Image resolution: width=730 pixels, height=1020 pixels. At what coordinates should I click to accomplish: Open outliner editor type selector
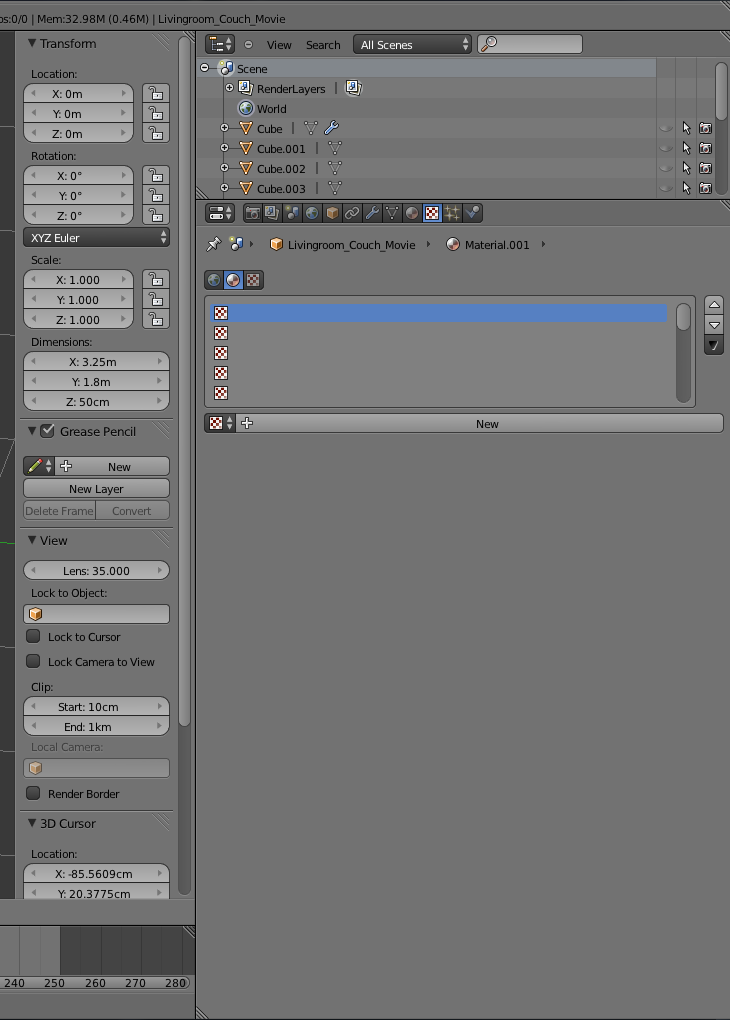point(219,44)
